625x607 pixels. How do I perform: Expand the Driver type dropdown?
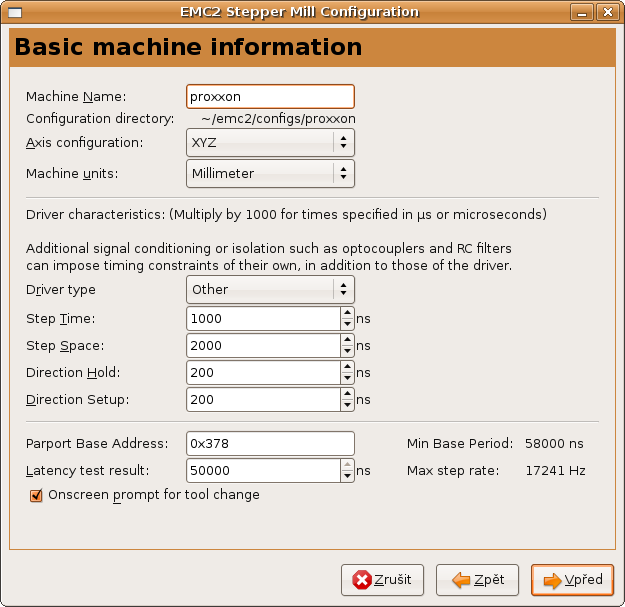pyautogui.click(x=270, y=290)
